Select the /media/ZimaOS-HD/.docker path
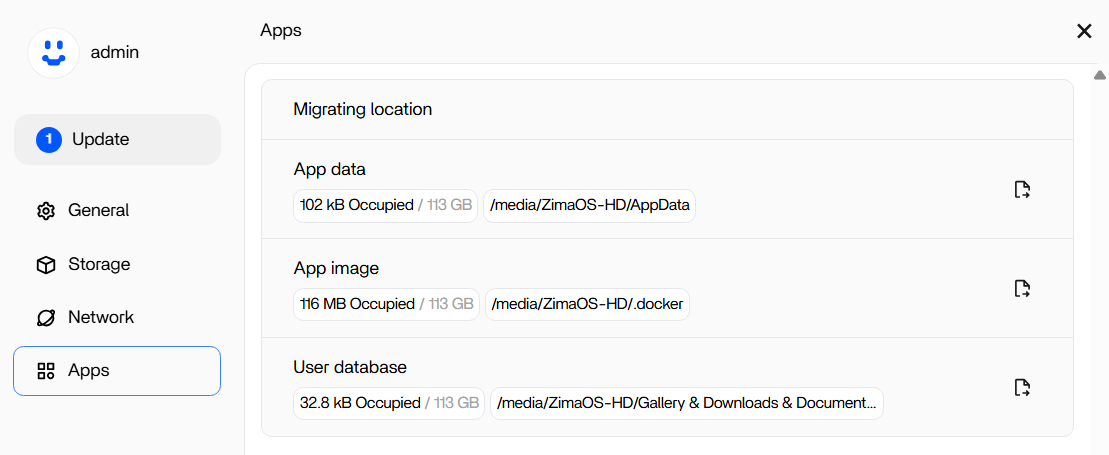This screenshot has width=1109, height=455. point(587,304)
